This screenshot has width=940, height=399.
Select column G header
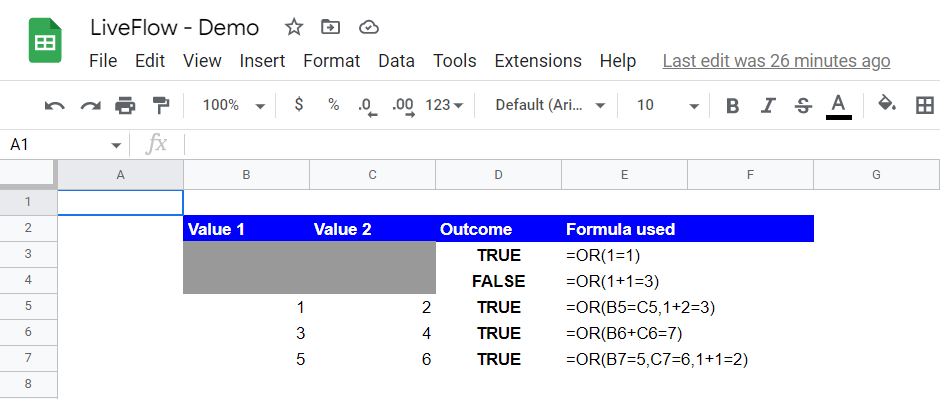(876, 175)
